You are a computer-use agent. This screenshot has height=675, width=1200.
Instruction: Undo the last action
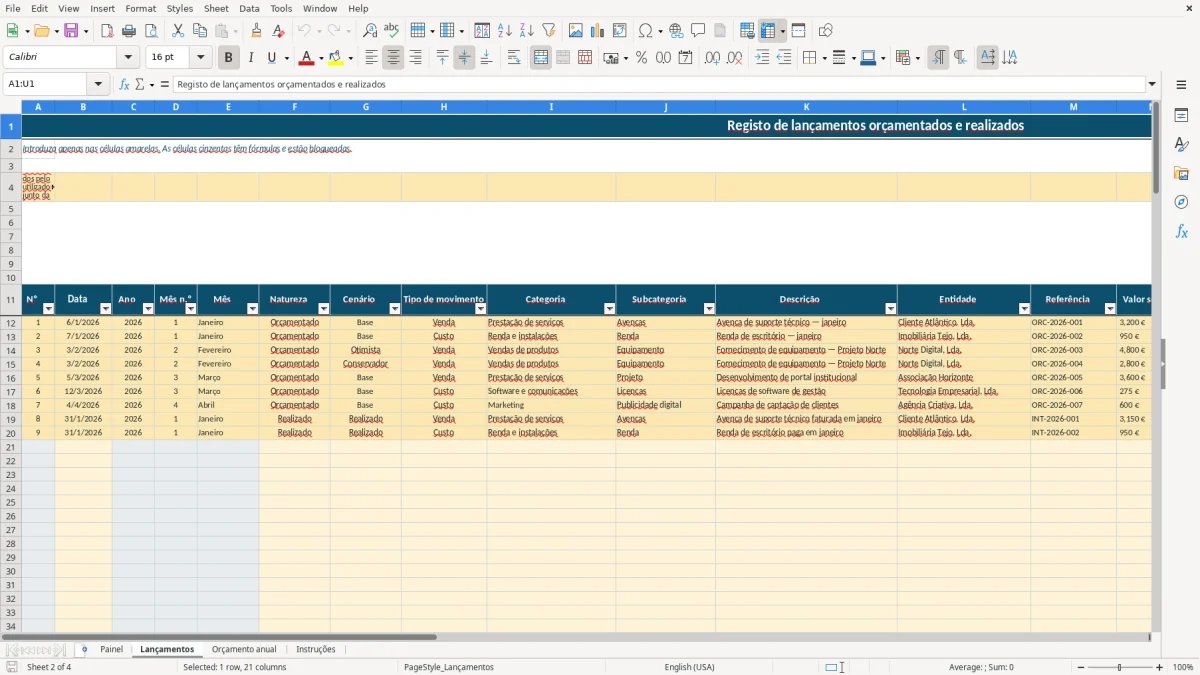[x=305, y=31]
